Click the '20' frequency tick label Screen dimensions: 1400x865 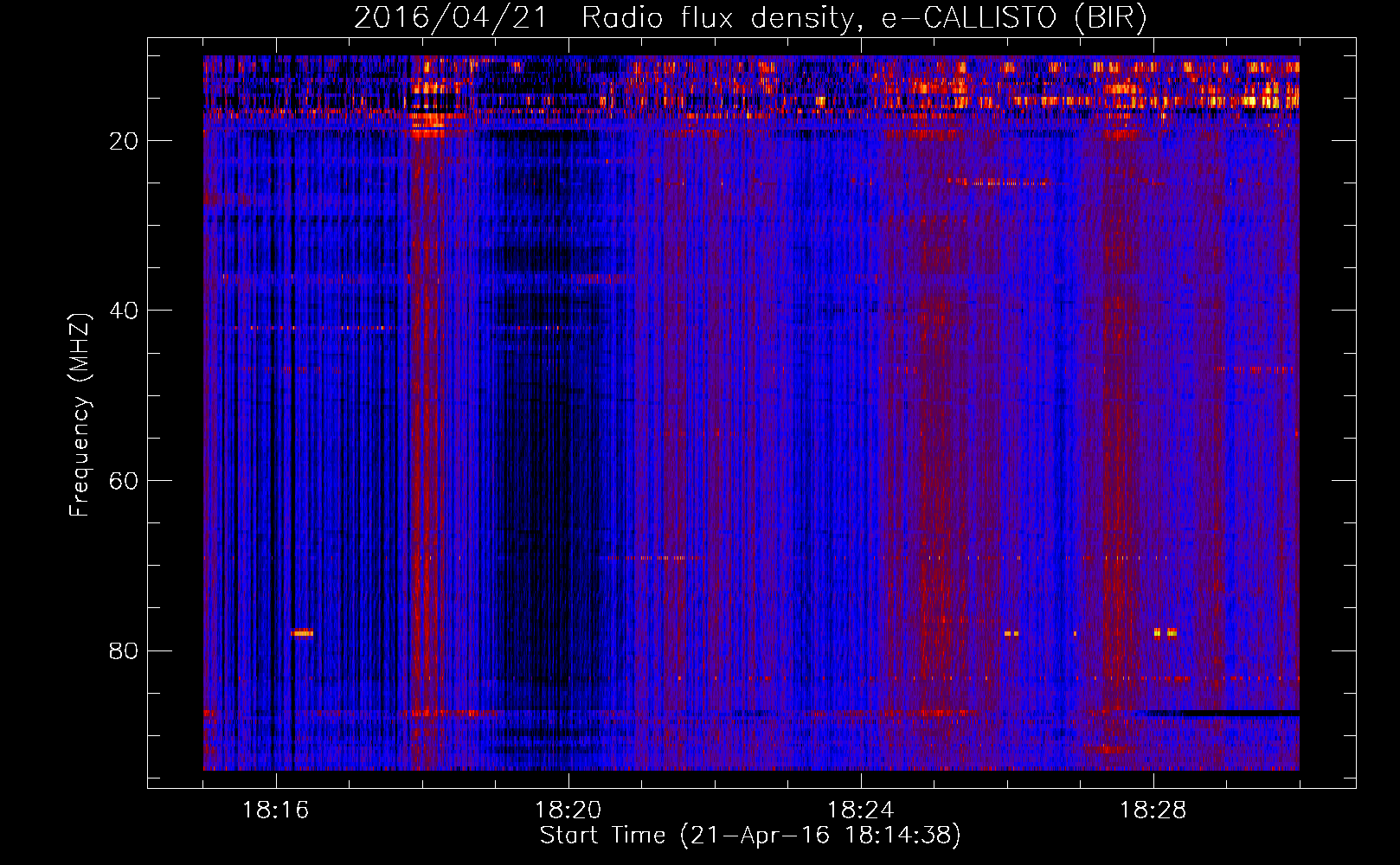(124, 141)
